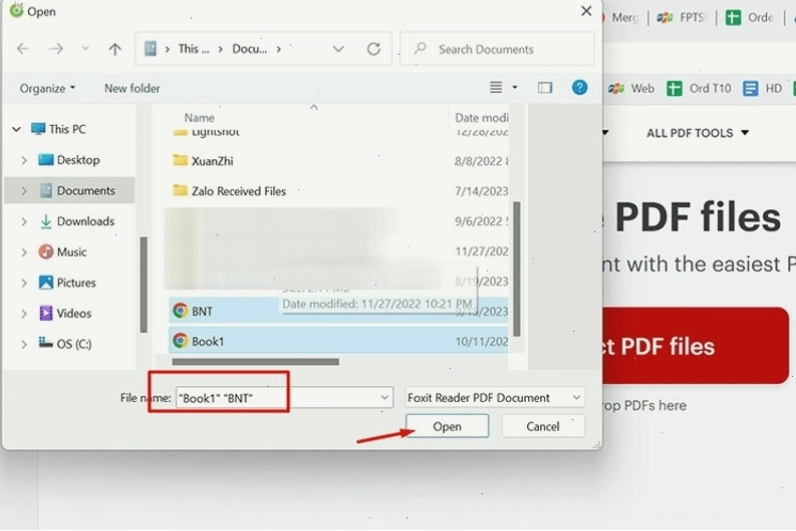Click the Forward navigation arrow
The width and height of the screenshot is (796, 531).
[x=56, y=49]
